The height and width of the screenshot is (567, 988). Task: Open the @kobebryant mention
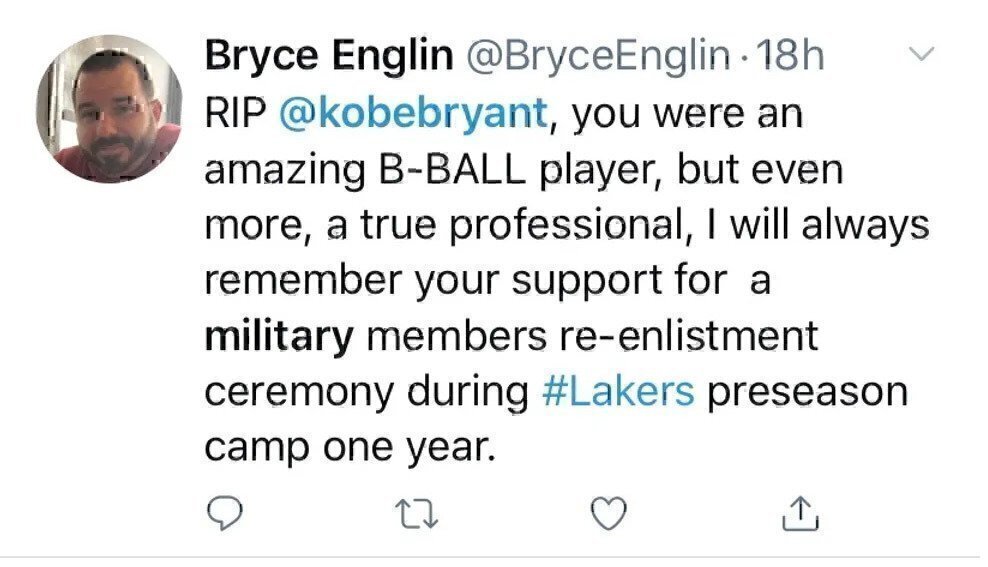coord(415,114)
